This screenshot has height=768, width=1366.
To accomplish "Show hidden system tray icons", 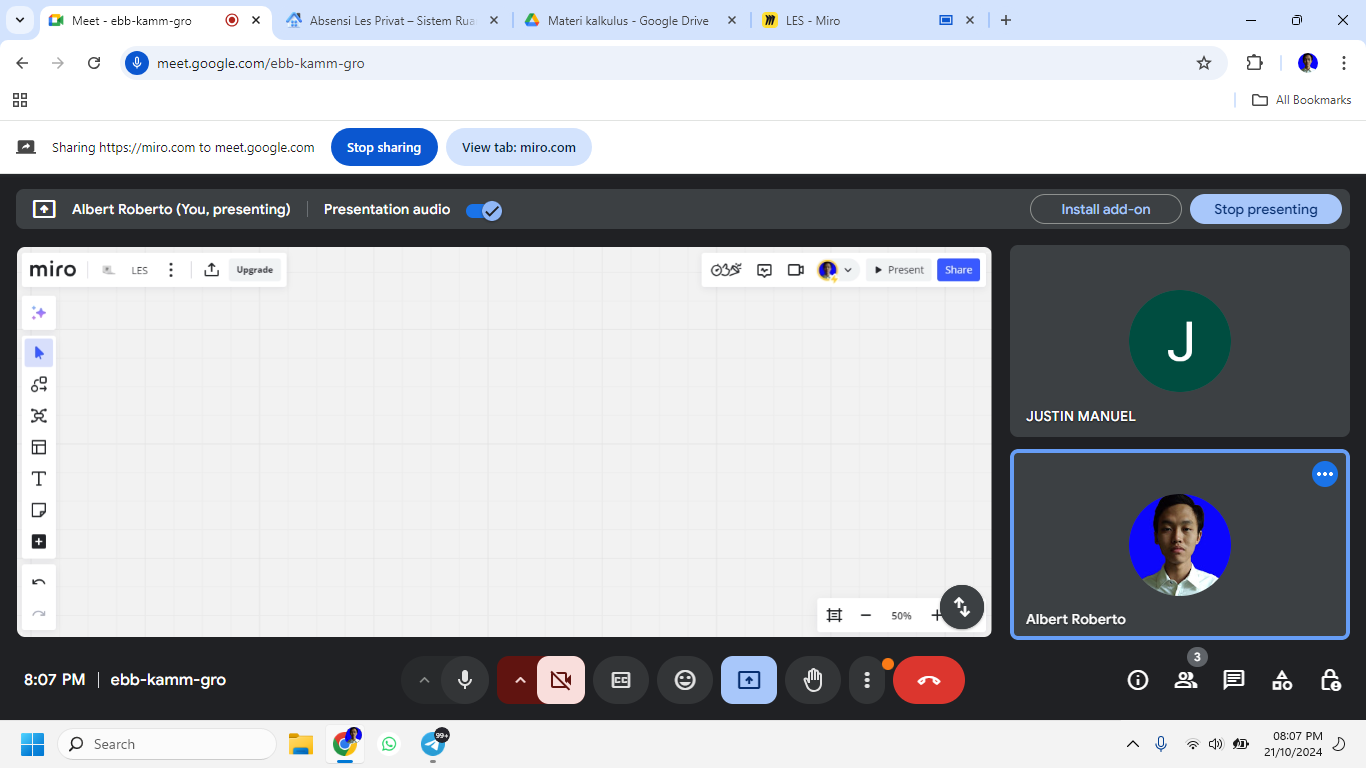I will click(x=1133, y=744).
